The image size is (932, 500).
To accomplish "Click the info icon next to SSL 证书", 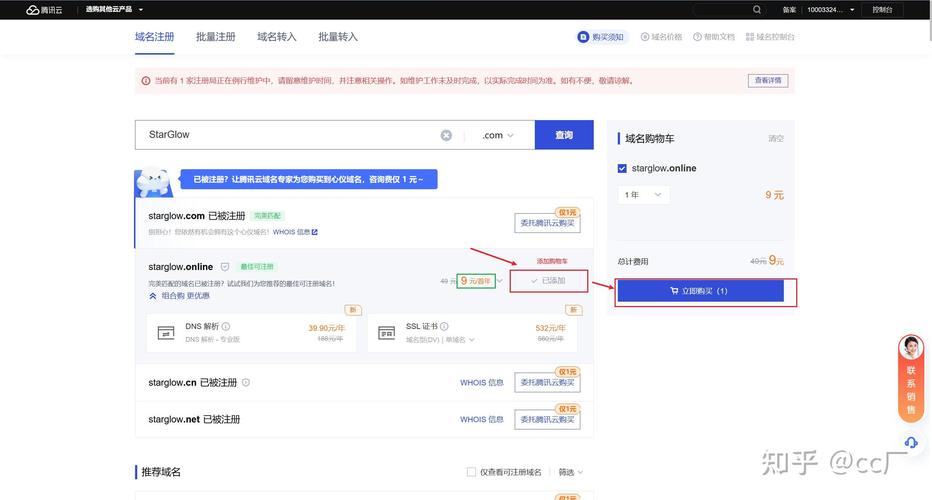I will pos(445,326).
